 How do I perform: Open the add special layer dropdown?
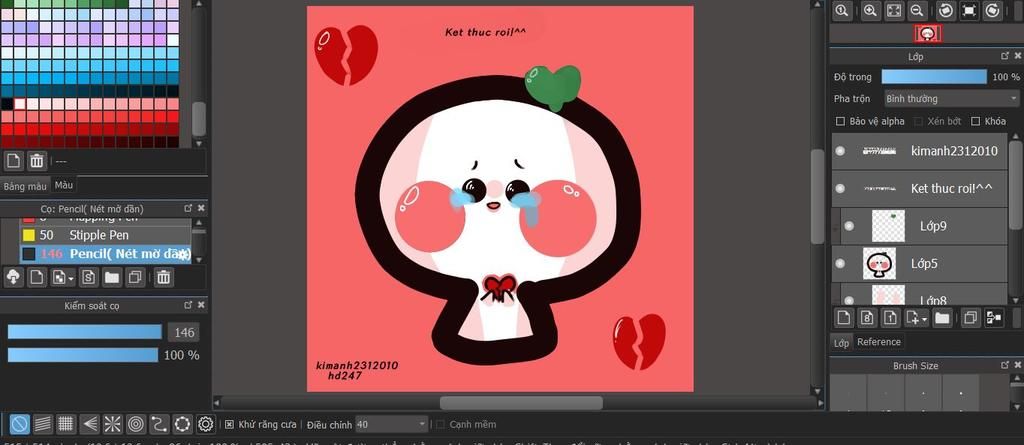tap(917, 318)
